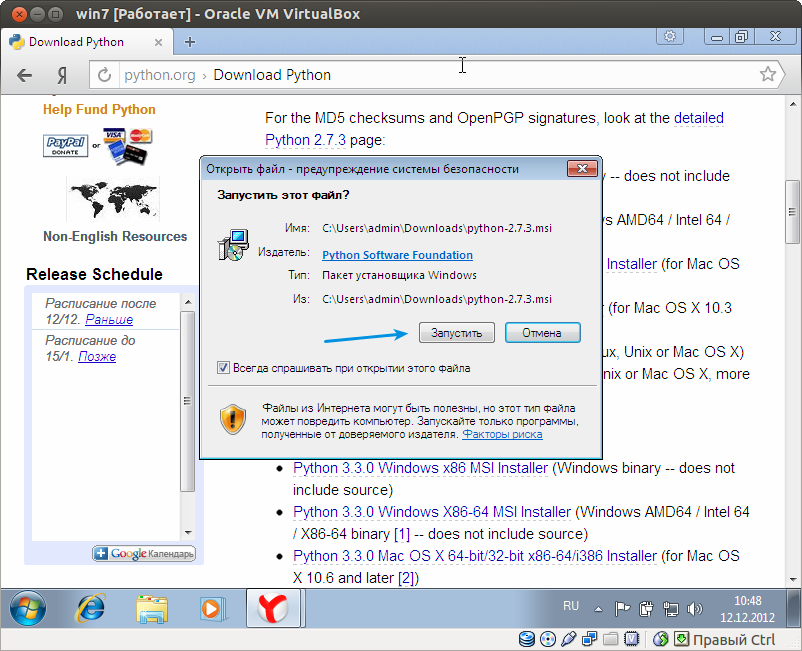
Task: Click the page scrollbar down arrow
Action: pos(793,580)
